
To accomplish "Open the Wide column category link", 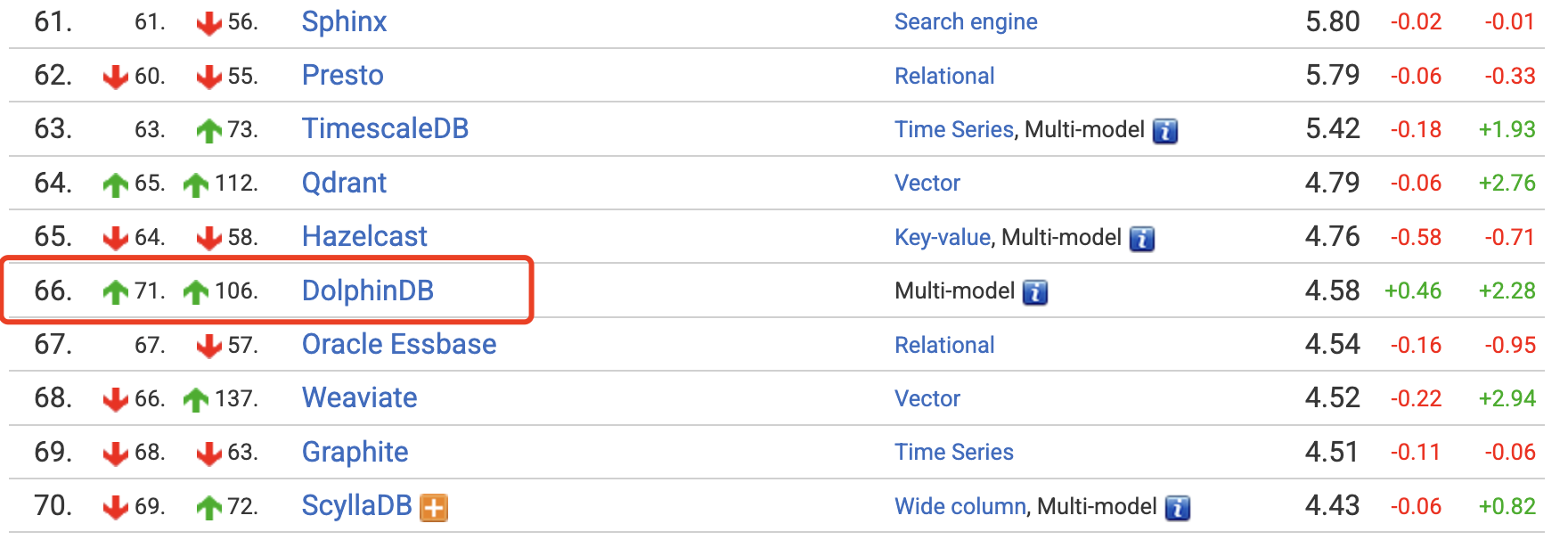I will tap(960, 506).
